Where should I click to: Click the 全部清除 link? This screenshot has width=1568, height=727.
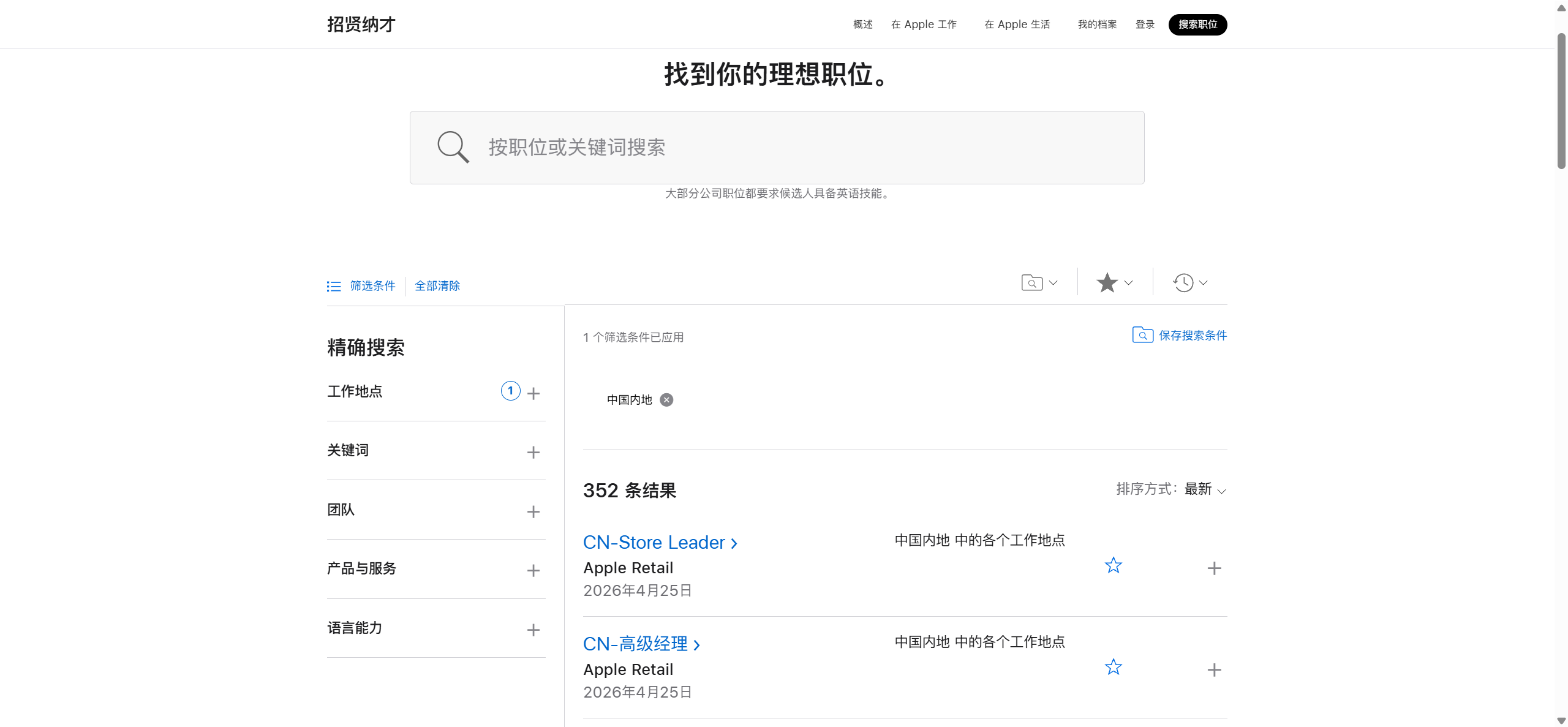pyautogui.click(x=437, y=286)
